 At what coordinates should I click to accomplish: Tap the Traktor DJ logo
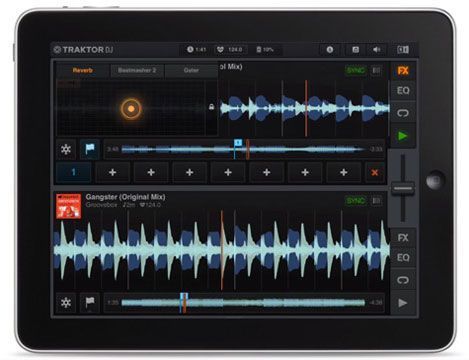tap(83, 50)
